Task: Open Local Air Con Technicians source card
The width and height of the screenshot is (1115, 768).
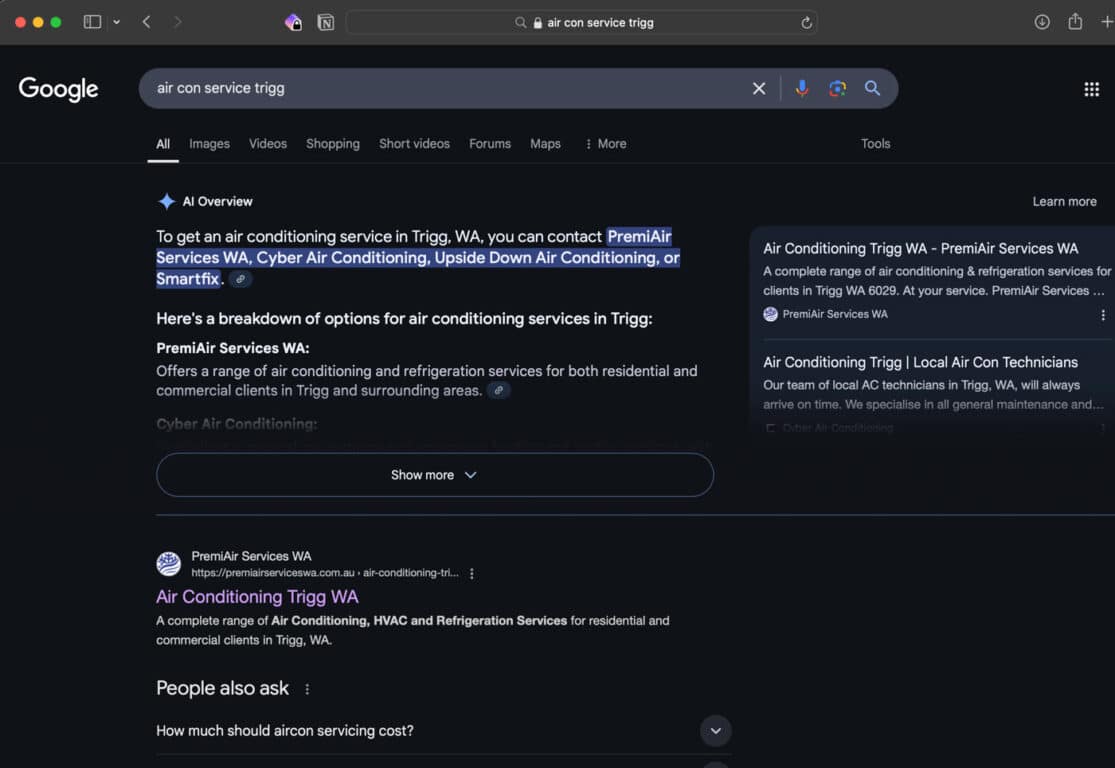Action: pos(920,362)
